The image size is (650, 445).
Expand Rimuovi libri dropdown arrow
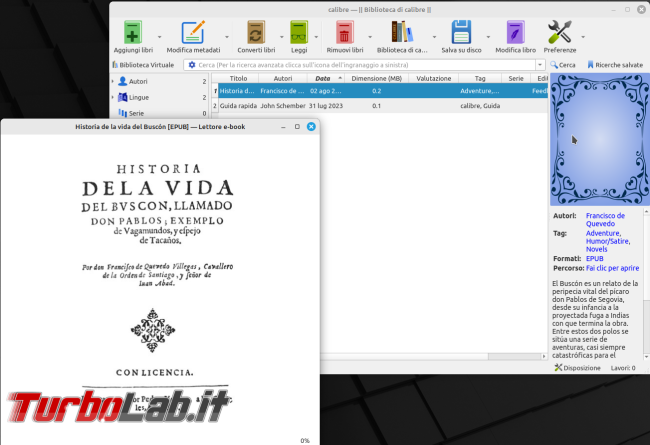370,37
